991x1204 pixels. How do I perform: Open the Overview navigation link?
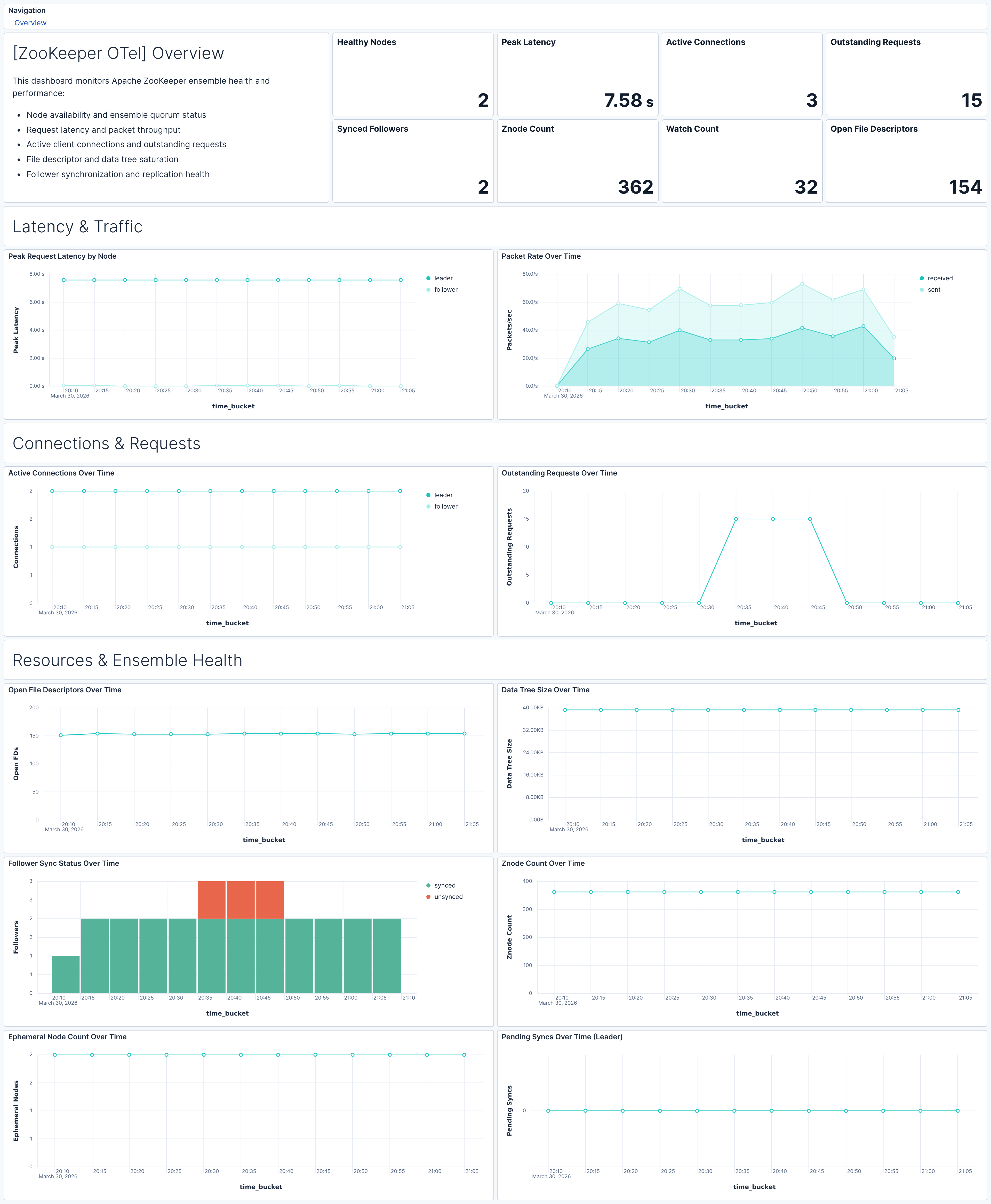[x=30, y=23]
